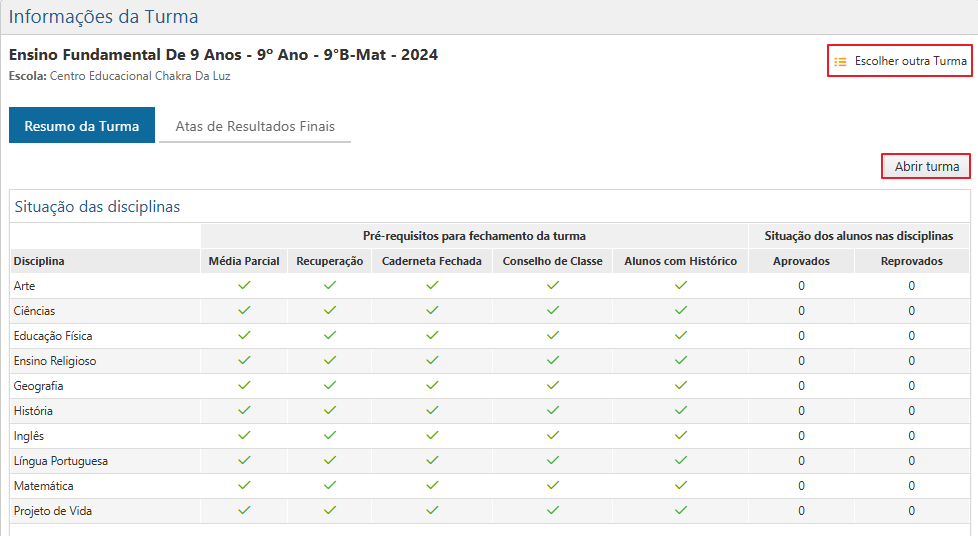The height and width of the screenshot is (536, 978).
Task: Click the Alunos com Histórico checkmark for Geografia
Action: coord(680,385)
